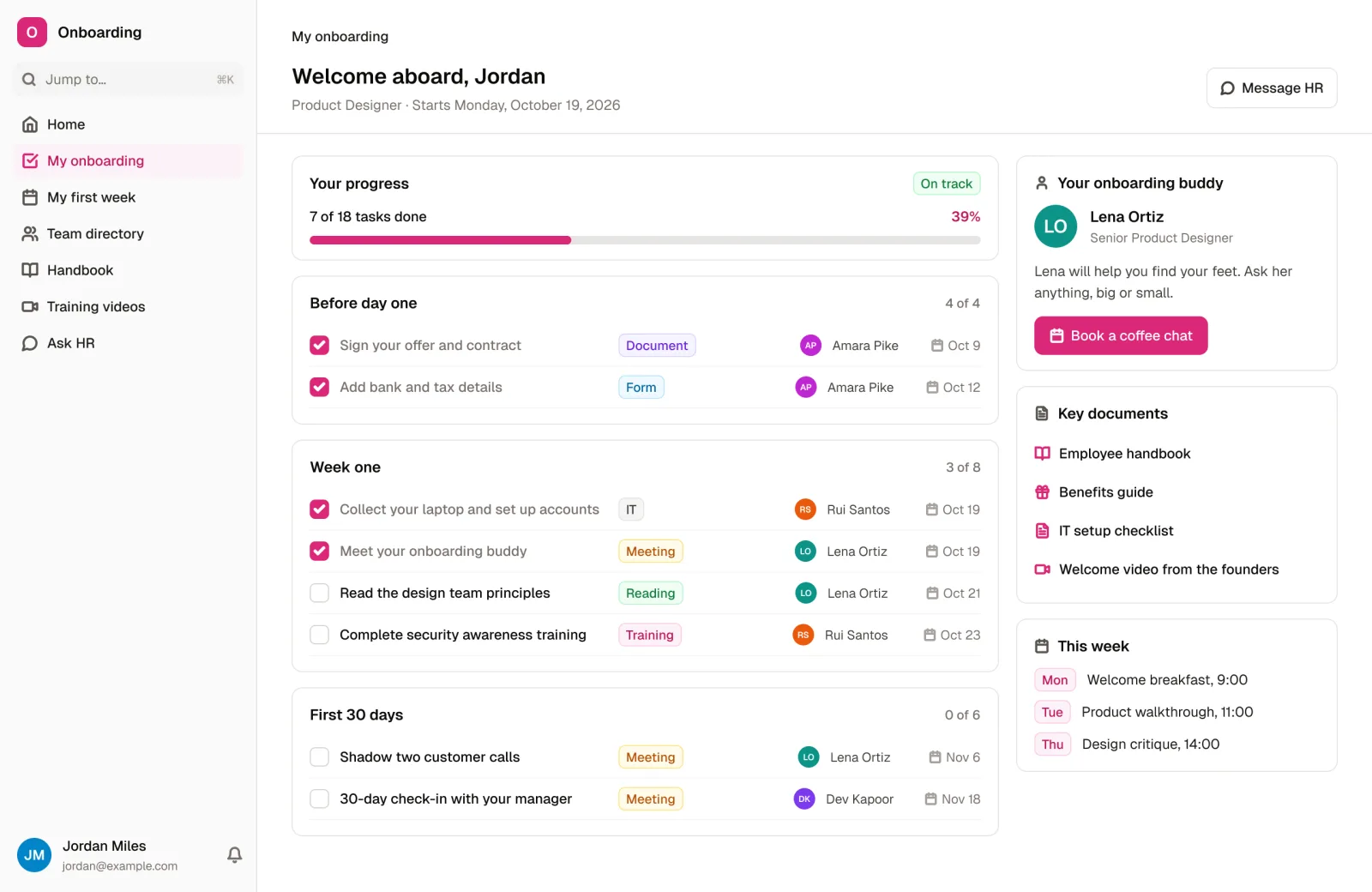The height and width of the screenshot is (892, 1372).
Task: Check Read the design team principles
Action: (319, 594)
